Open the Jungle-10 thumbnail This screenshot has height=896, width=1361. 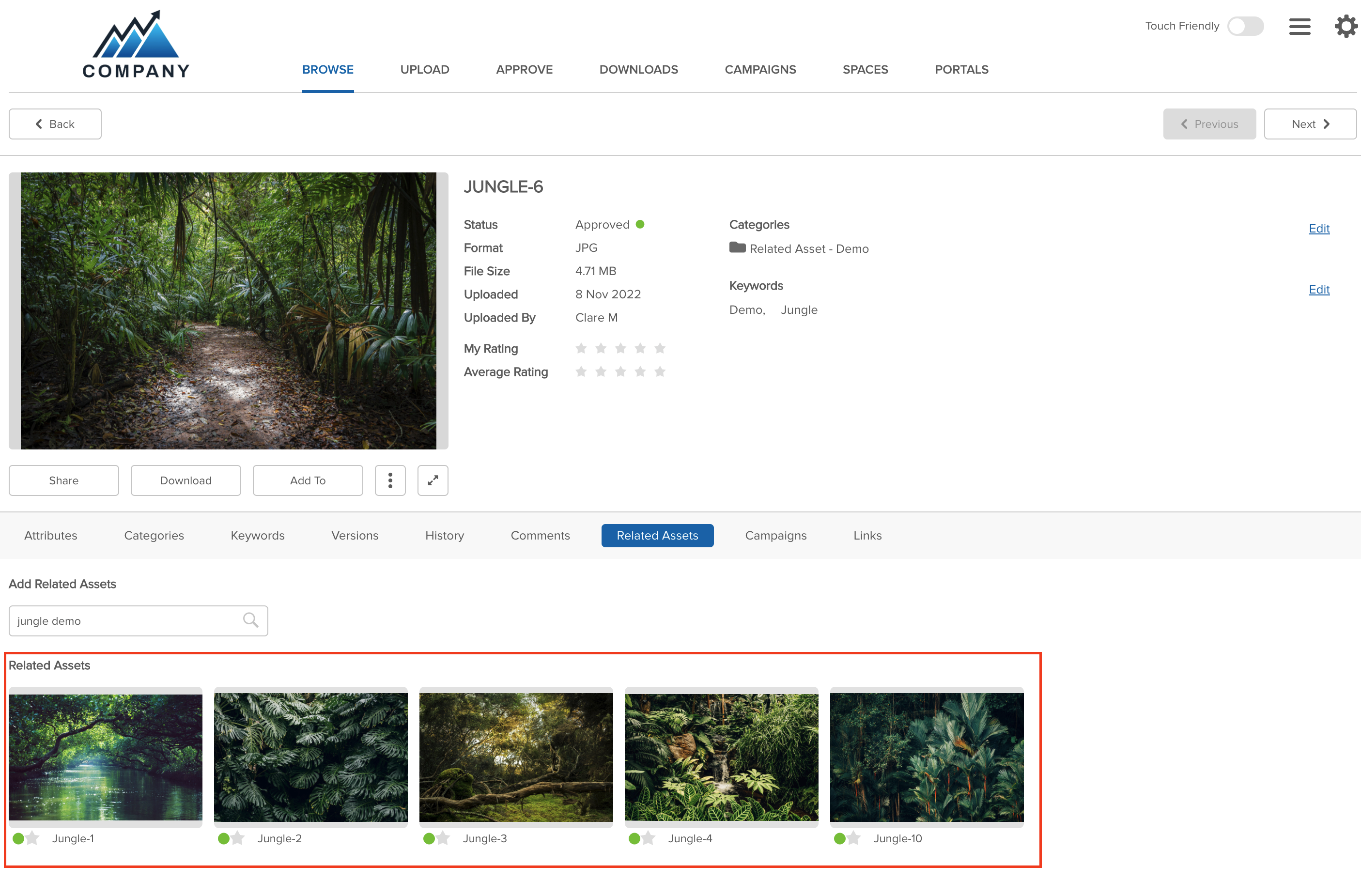coord(927,757)
